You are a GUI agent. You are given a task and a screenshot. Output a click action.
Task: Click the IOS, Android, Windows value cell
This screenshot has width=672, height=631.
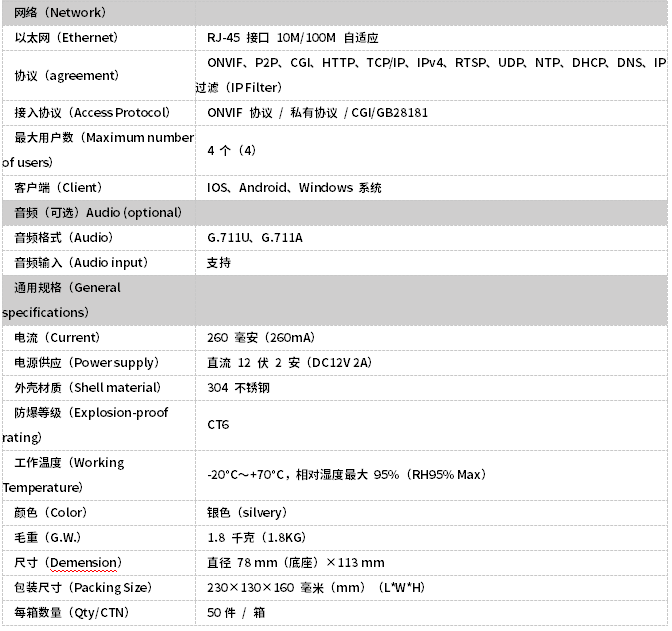(x=294, y=187)
